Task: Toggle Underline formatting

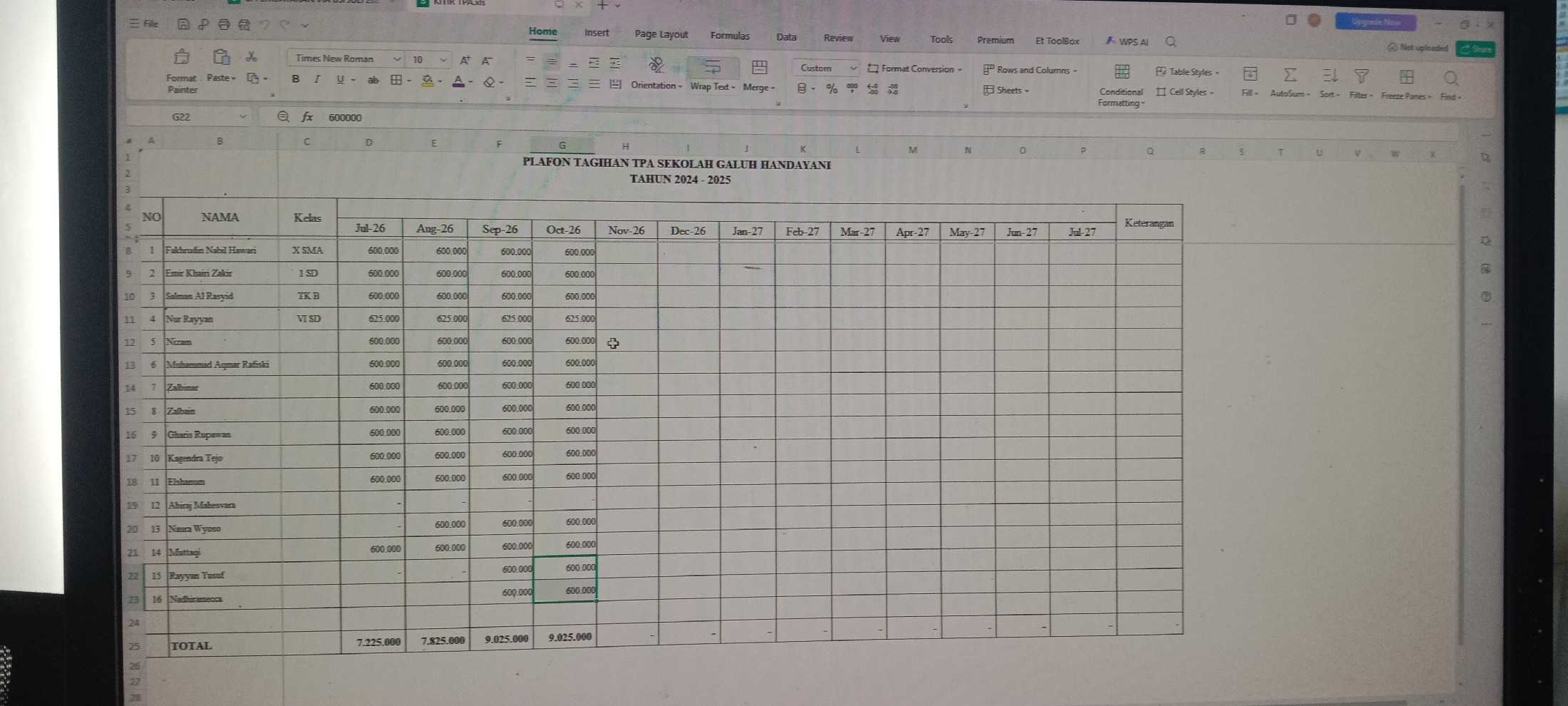Action: (340, 79)
